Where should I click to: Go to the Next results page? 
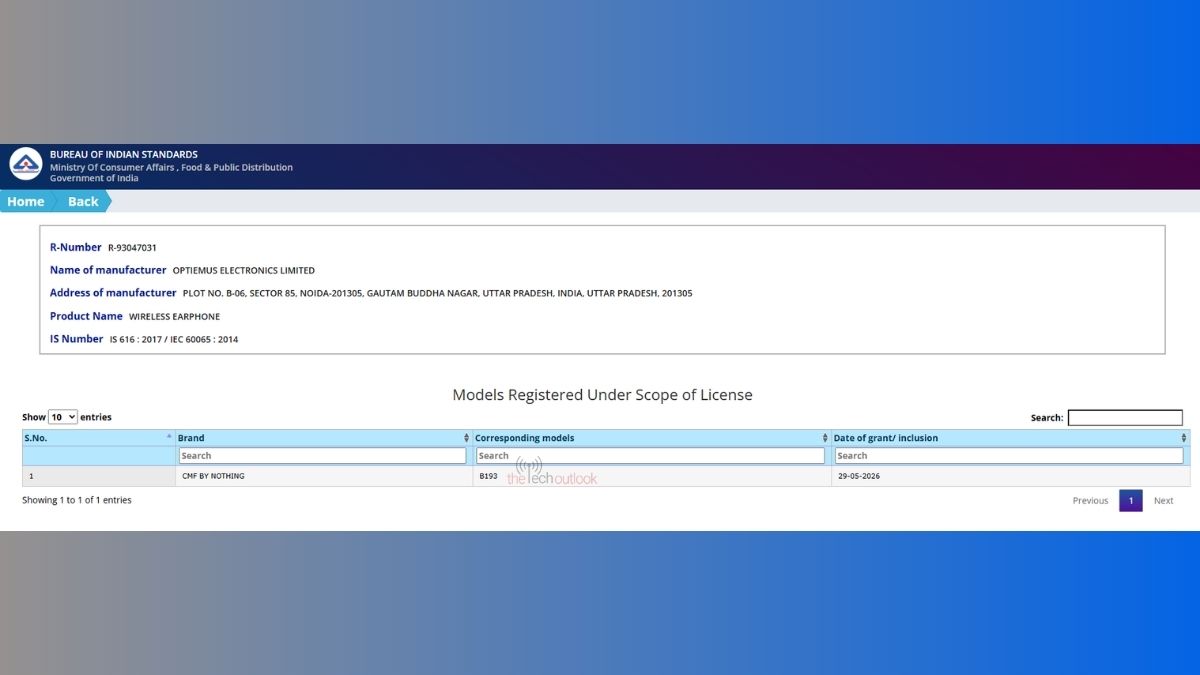tap(1163, 501)
